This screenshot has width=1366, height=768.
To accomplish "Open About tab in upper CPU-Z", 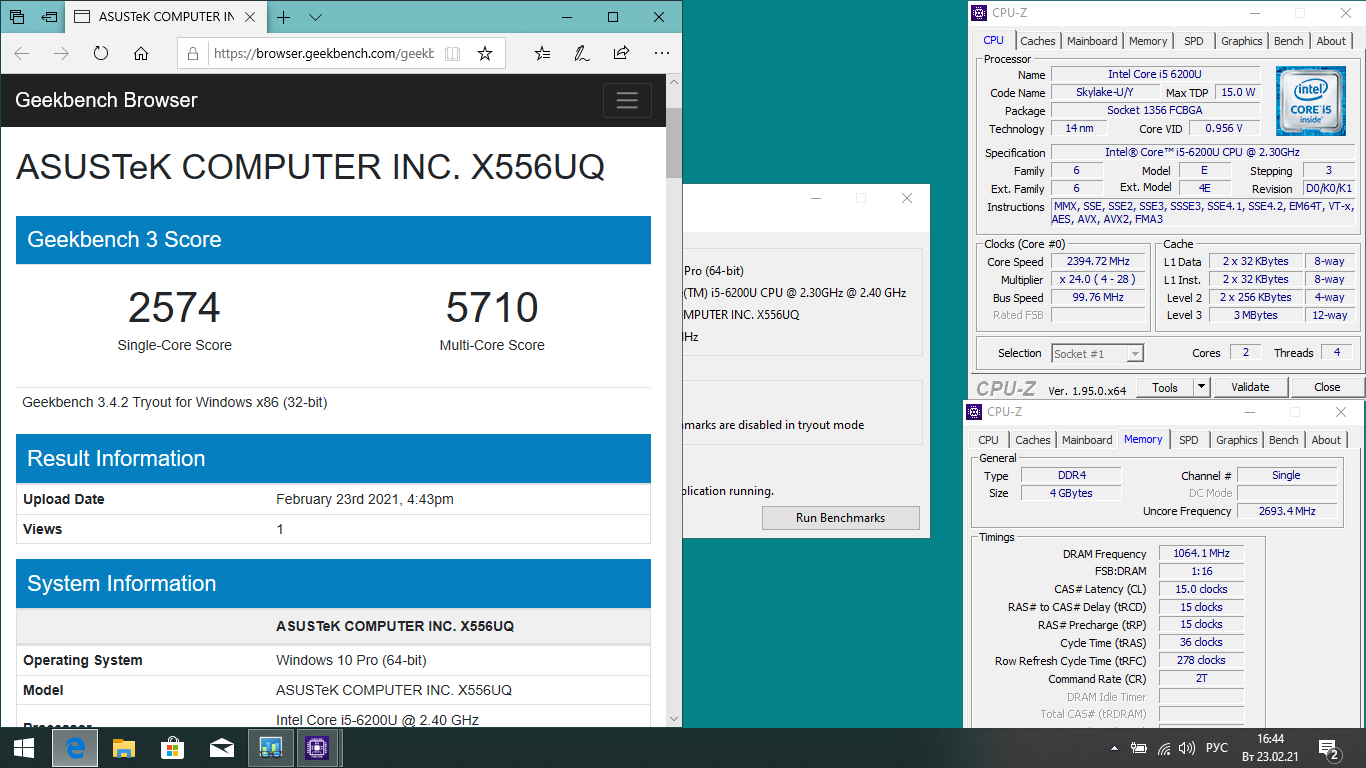I will pyautogui.click(x=1331, y=41).
